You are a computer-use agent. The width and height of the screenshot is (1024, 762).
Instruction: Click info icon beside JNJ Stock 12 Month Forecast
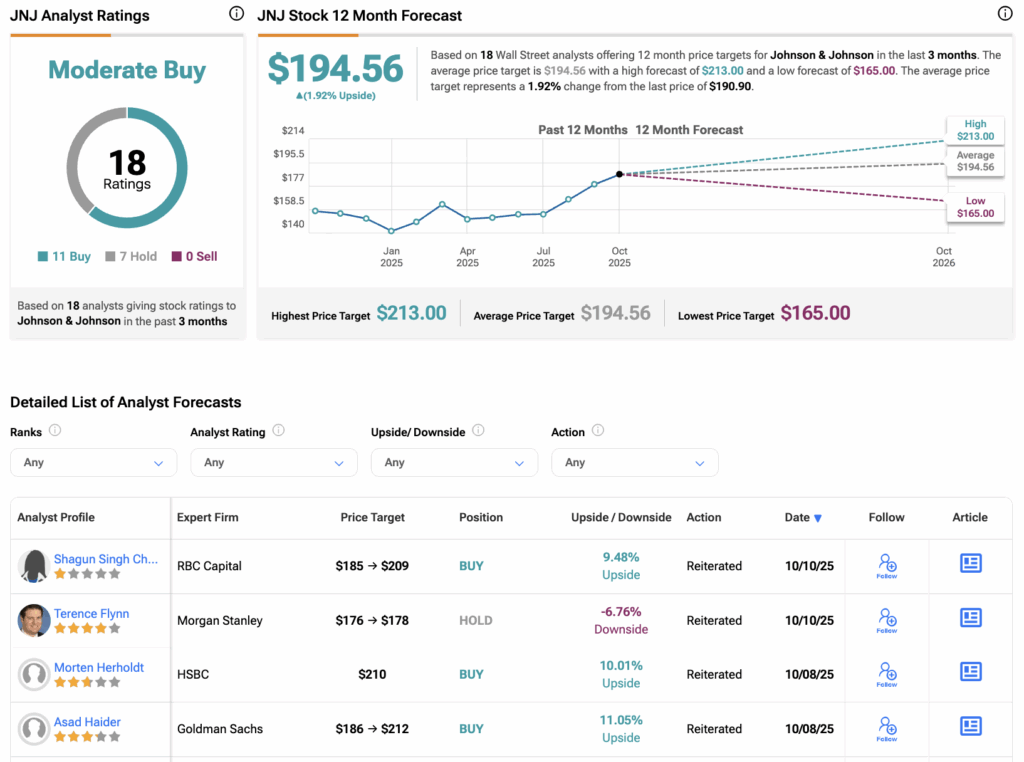click(x=1005, y=14)
